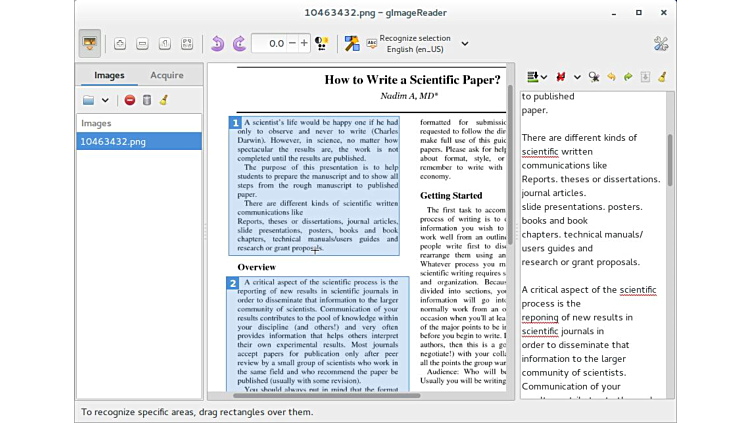Clear output text with broom icon
The image size is (752, 423).
click(x=662, y=77)
